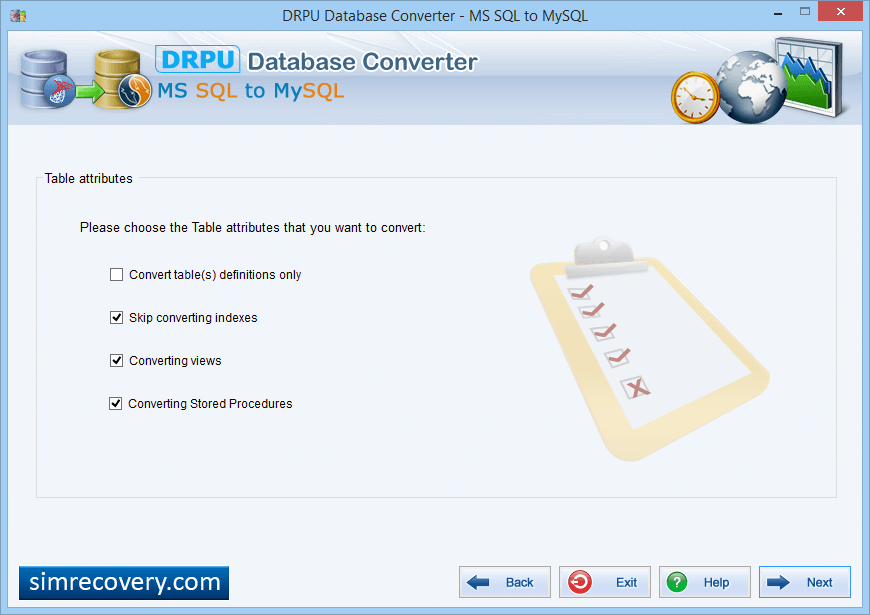Screen dimensions: 870x615
Task: Uncheck Converting views checkbox
Action: click(116, 361)
